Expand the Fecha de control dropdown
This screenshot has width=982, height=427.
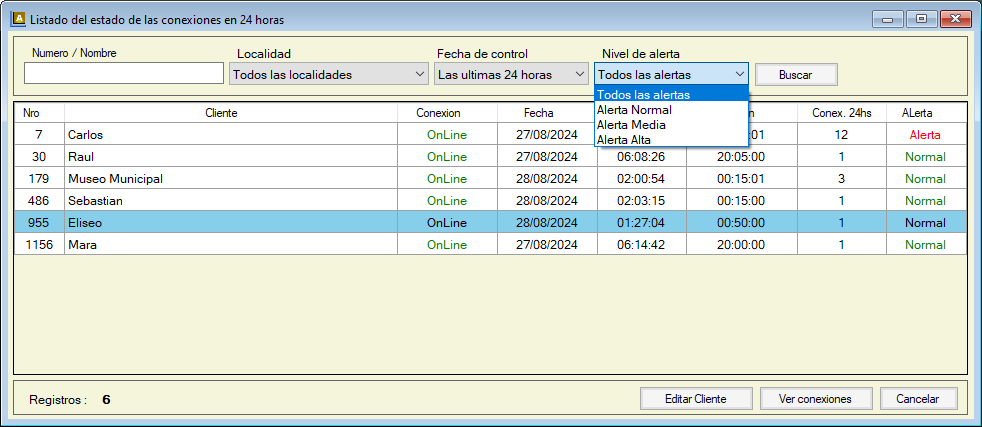[511, 74]
